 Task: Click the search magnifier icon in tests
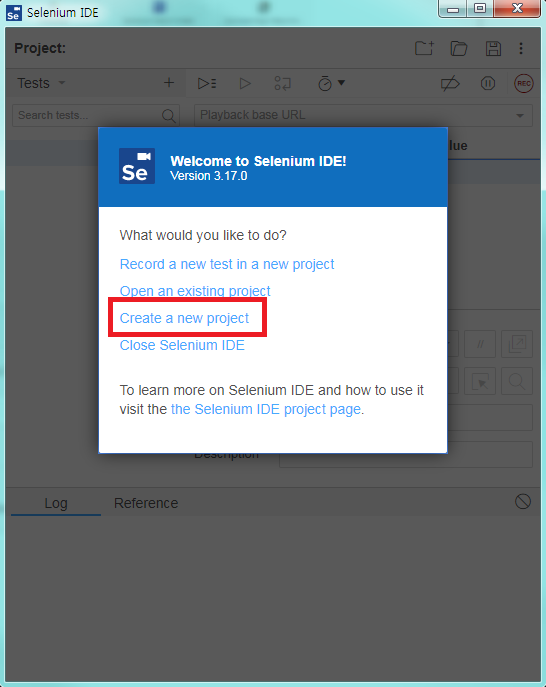[169, 116]
